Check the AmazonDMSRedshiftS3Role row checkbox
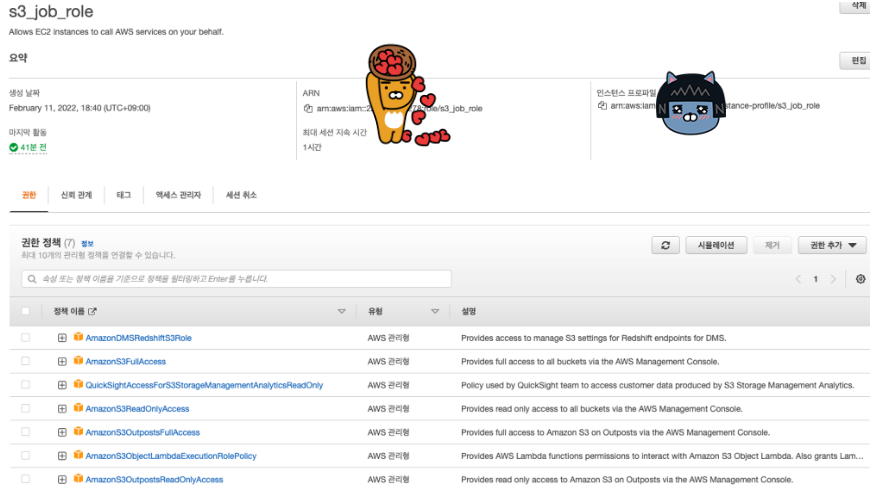Screen dimensions: 876x492 pos(25,337)
